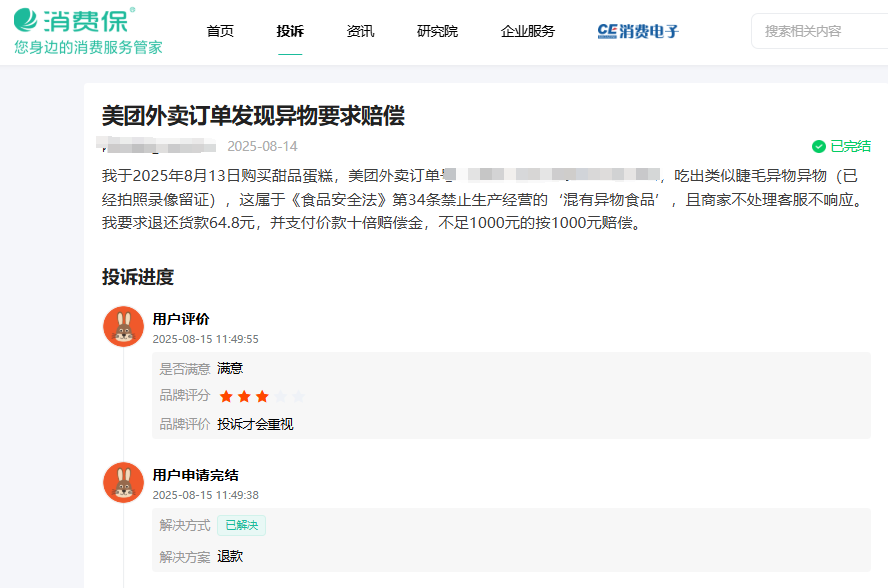The height and width of the screenshot is (588, 888).
Task: Click the 投诉才会重视 brand comment
Action: click(x=255, y=424)
